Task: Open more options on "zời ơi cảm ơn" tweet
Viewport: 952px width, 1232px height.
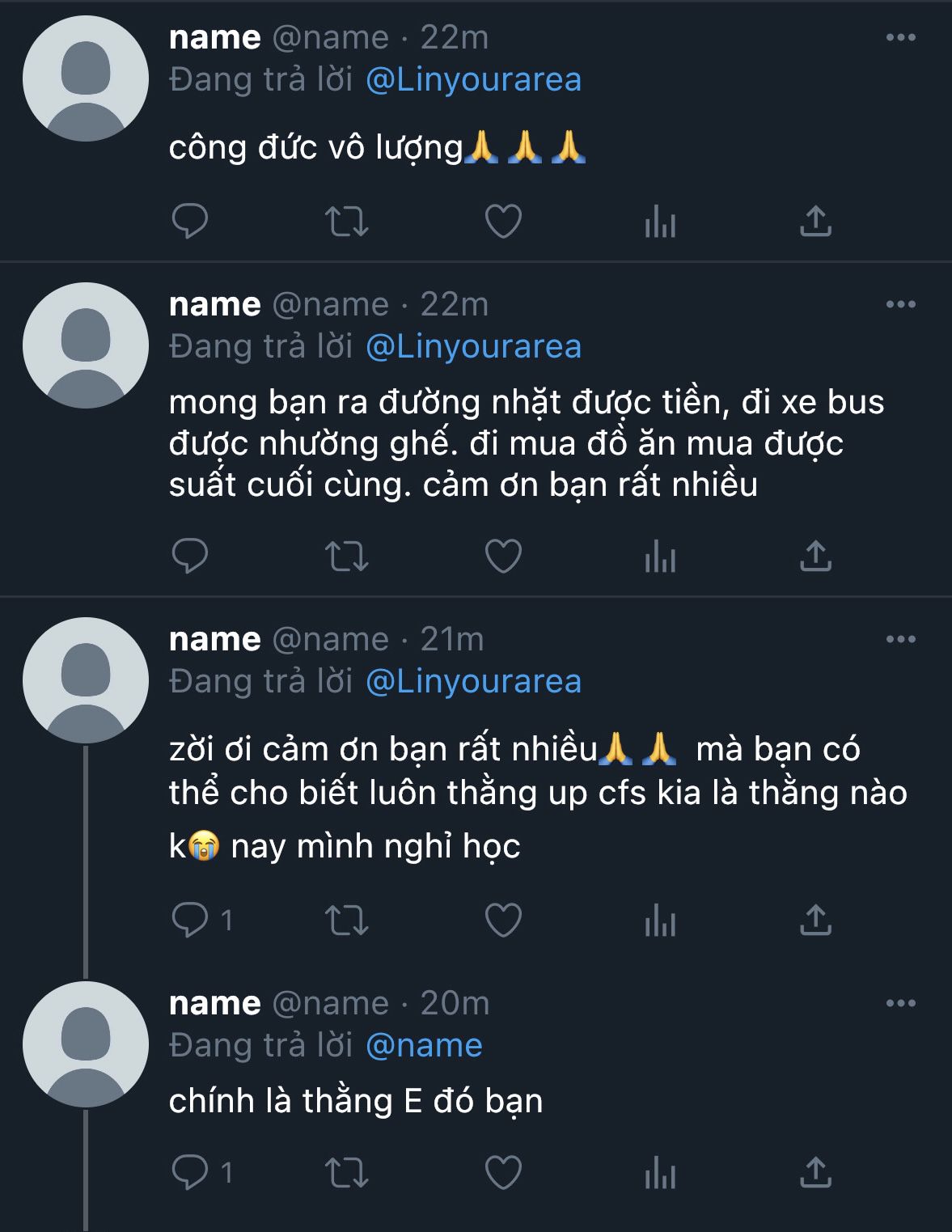Action: [900, 640]
